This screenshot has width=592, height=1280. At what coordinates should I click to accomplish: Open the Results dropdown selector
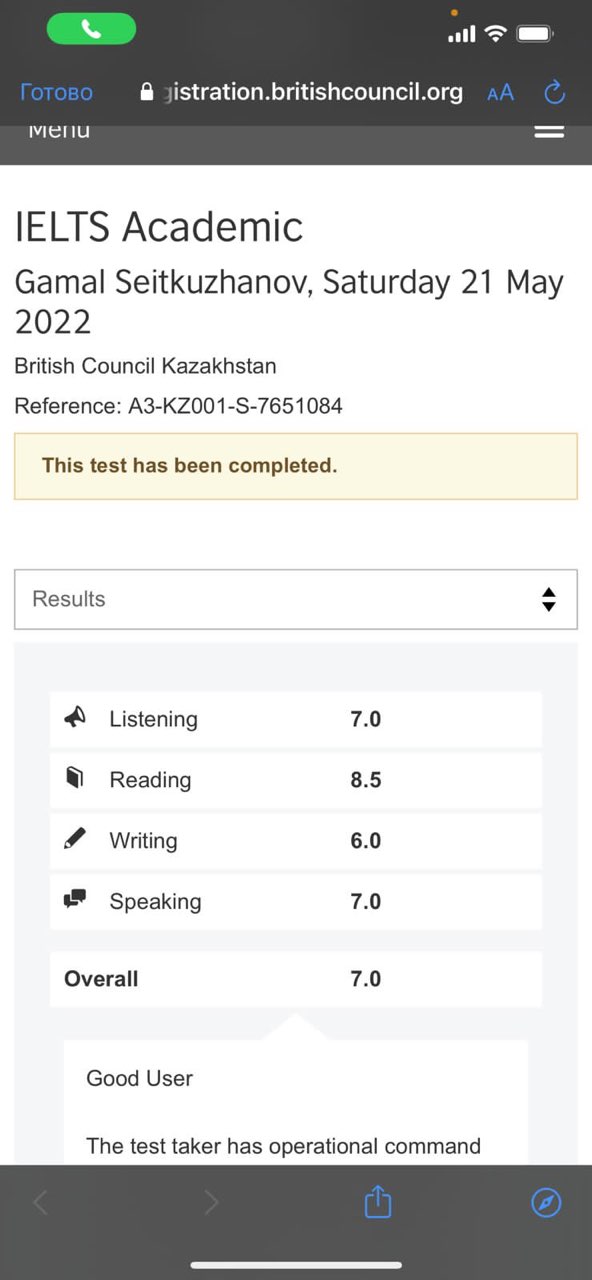coord(296,599)
